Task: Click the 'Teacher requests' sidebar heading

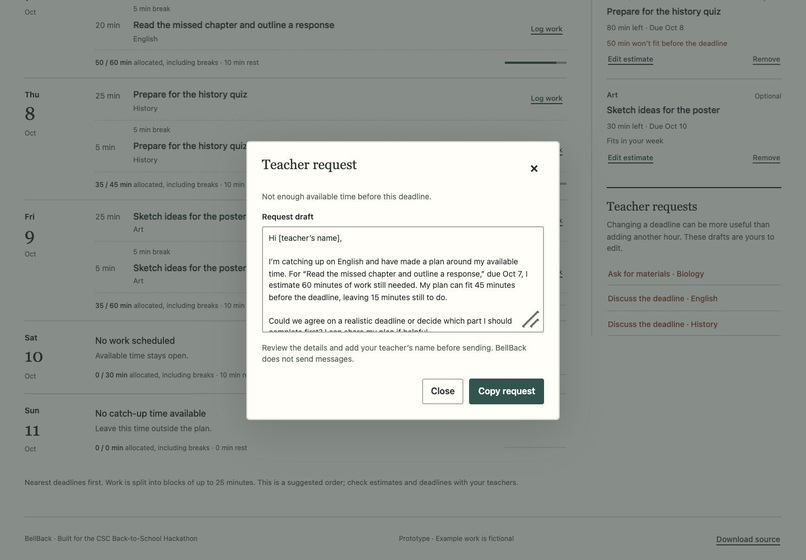Action: [652, 207]
